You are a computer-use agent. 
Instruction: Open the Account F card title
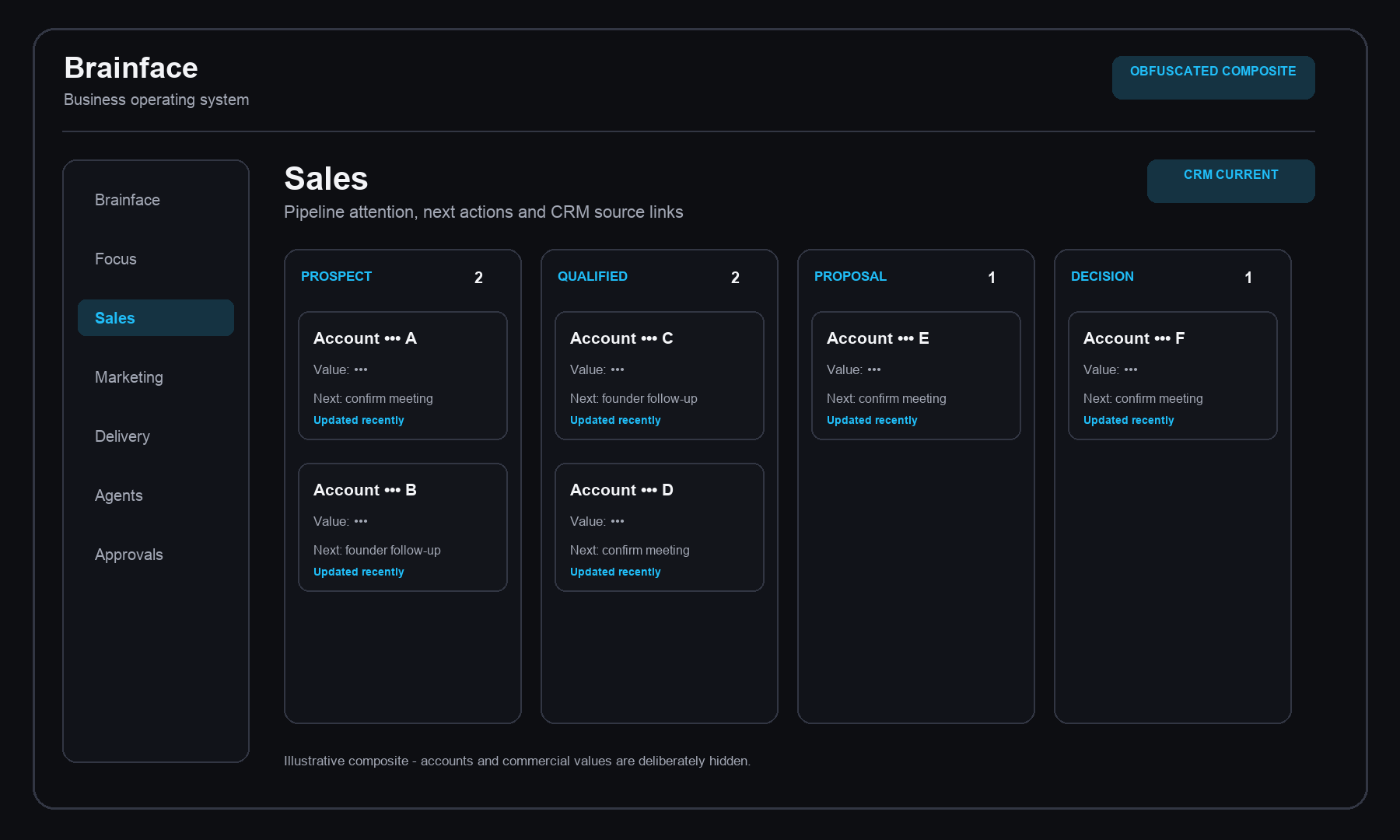pyautogui.click(x=1134, y=338)
